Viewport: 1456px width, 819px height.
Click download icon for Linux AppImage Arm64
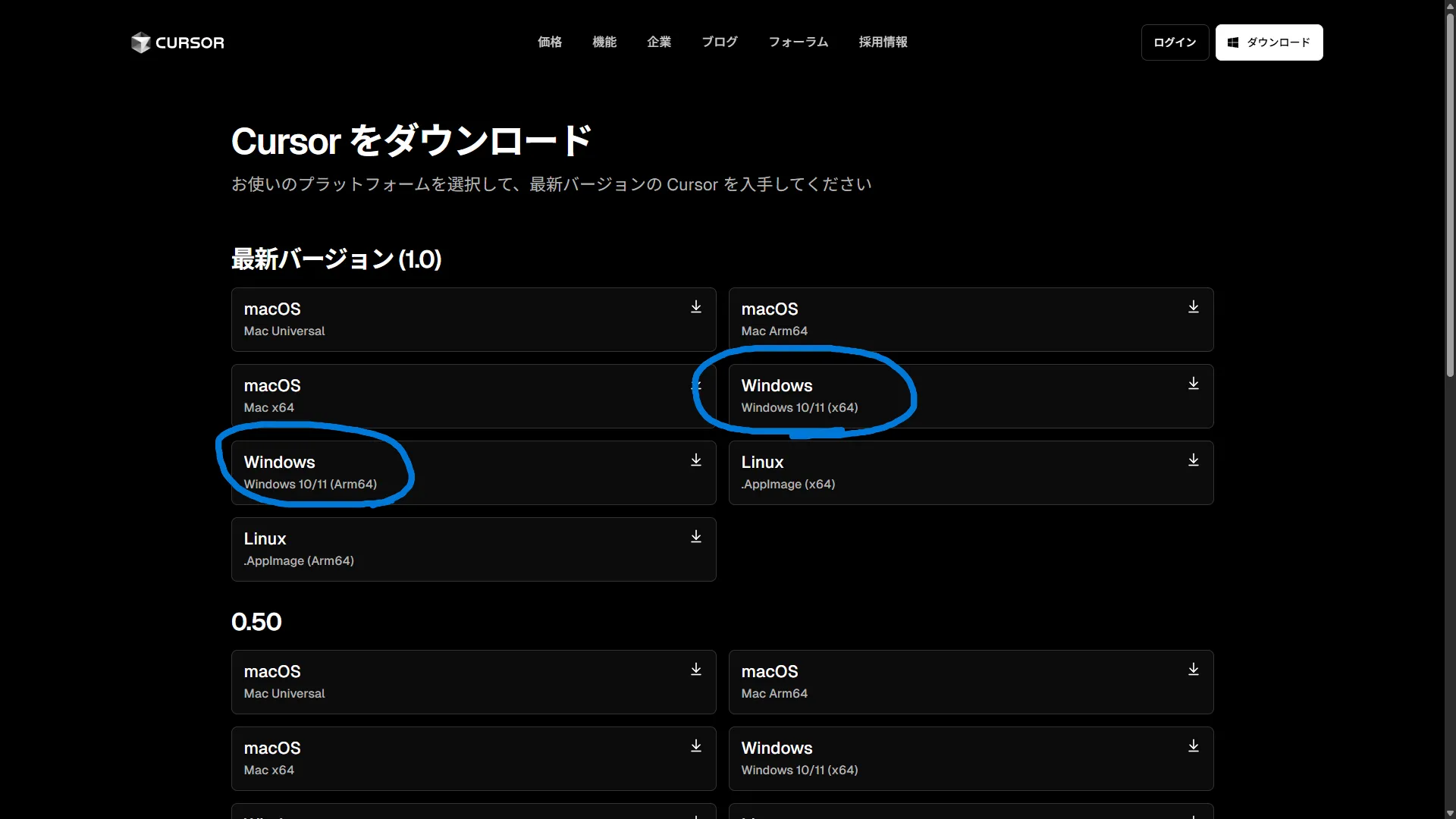point(695,537)
